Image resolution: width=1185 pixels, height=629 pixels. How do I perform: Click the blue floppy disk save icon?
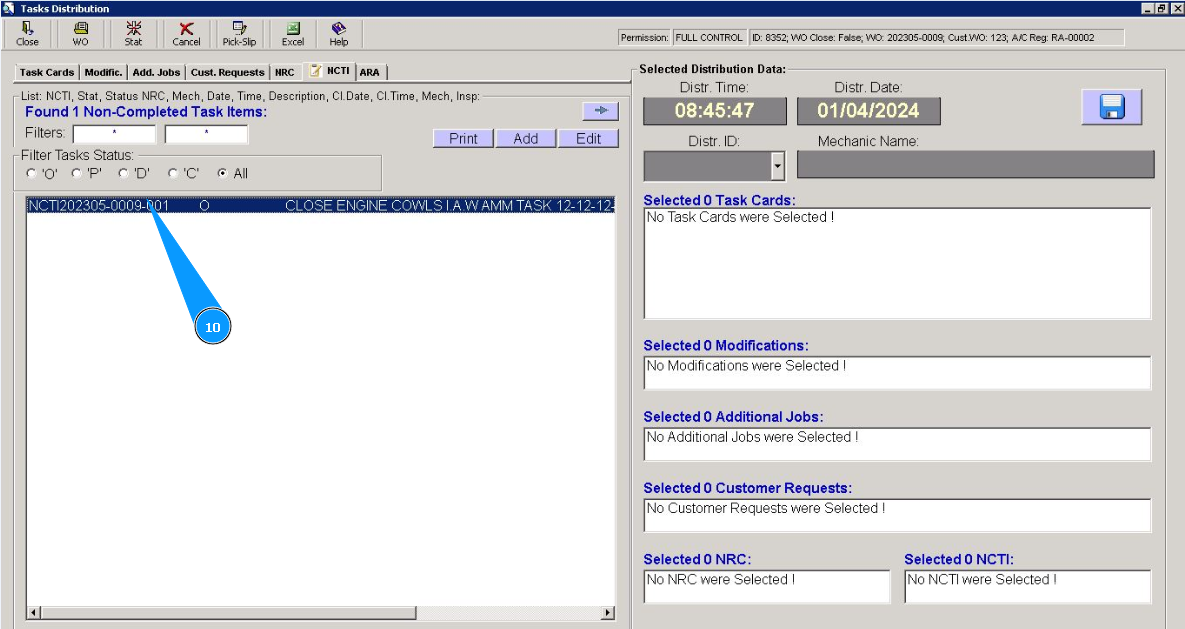pos(1112,107)
